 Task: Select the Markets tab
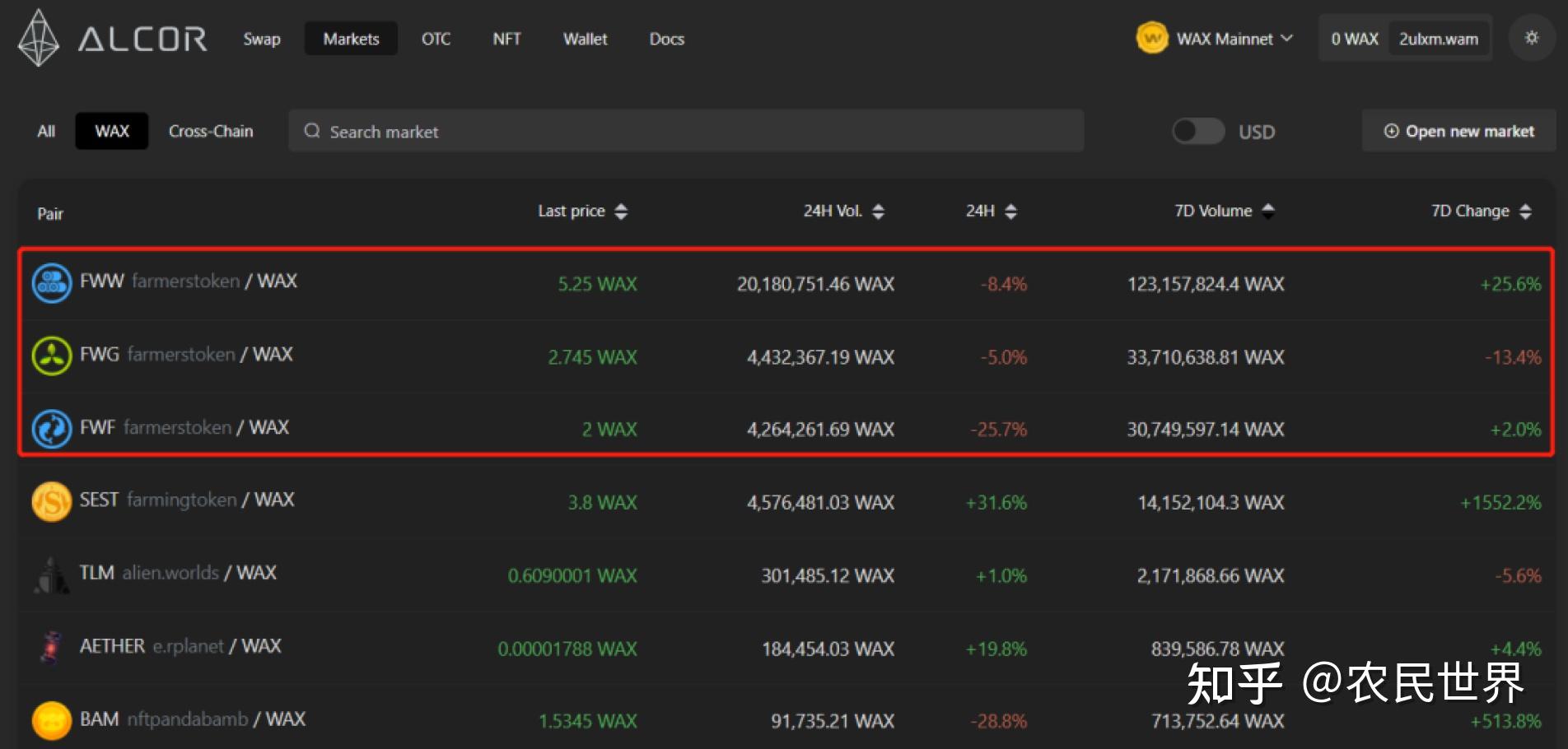(351, 39)
